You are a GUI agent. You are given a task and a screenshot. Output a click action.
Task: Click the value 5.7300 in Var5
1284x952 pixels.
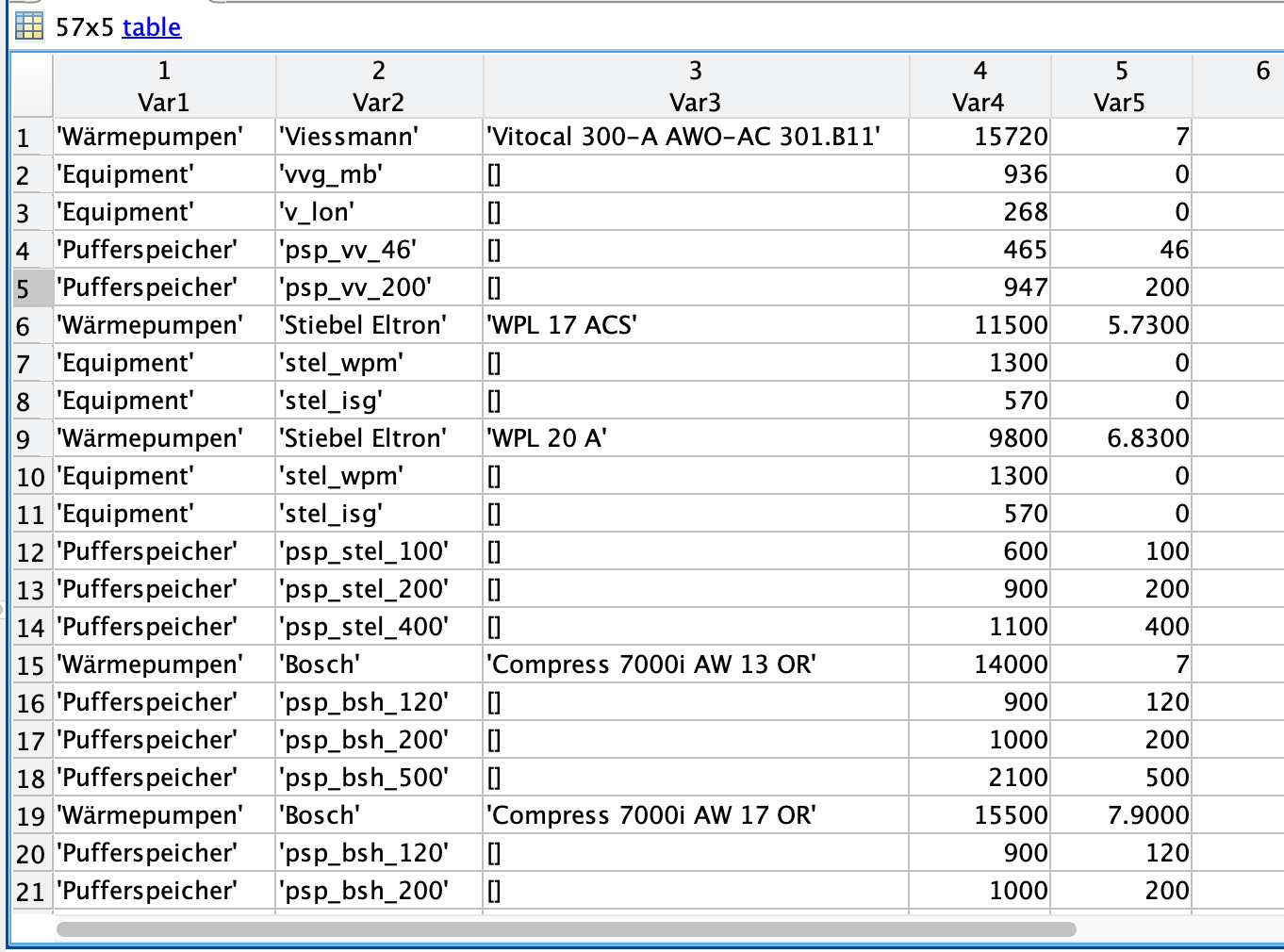pyautogui.click(x=1146, y=325)
